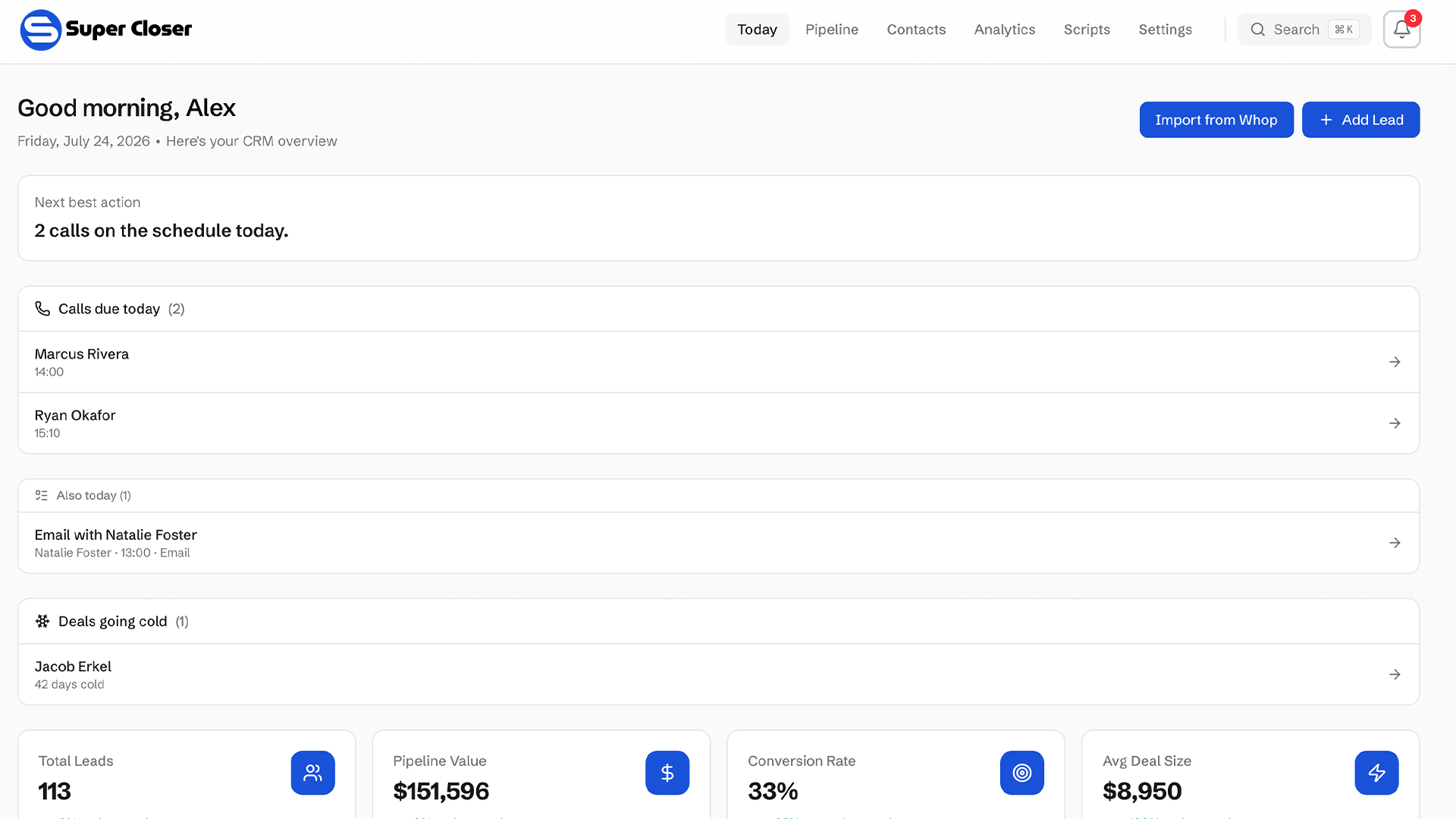This screenshot has height=819, width=1456.
Task: Go to the Analytics tab
Action: [1005, 30]
